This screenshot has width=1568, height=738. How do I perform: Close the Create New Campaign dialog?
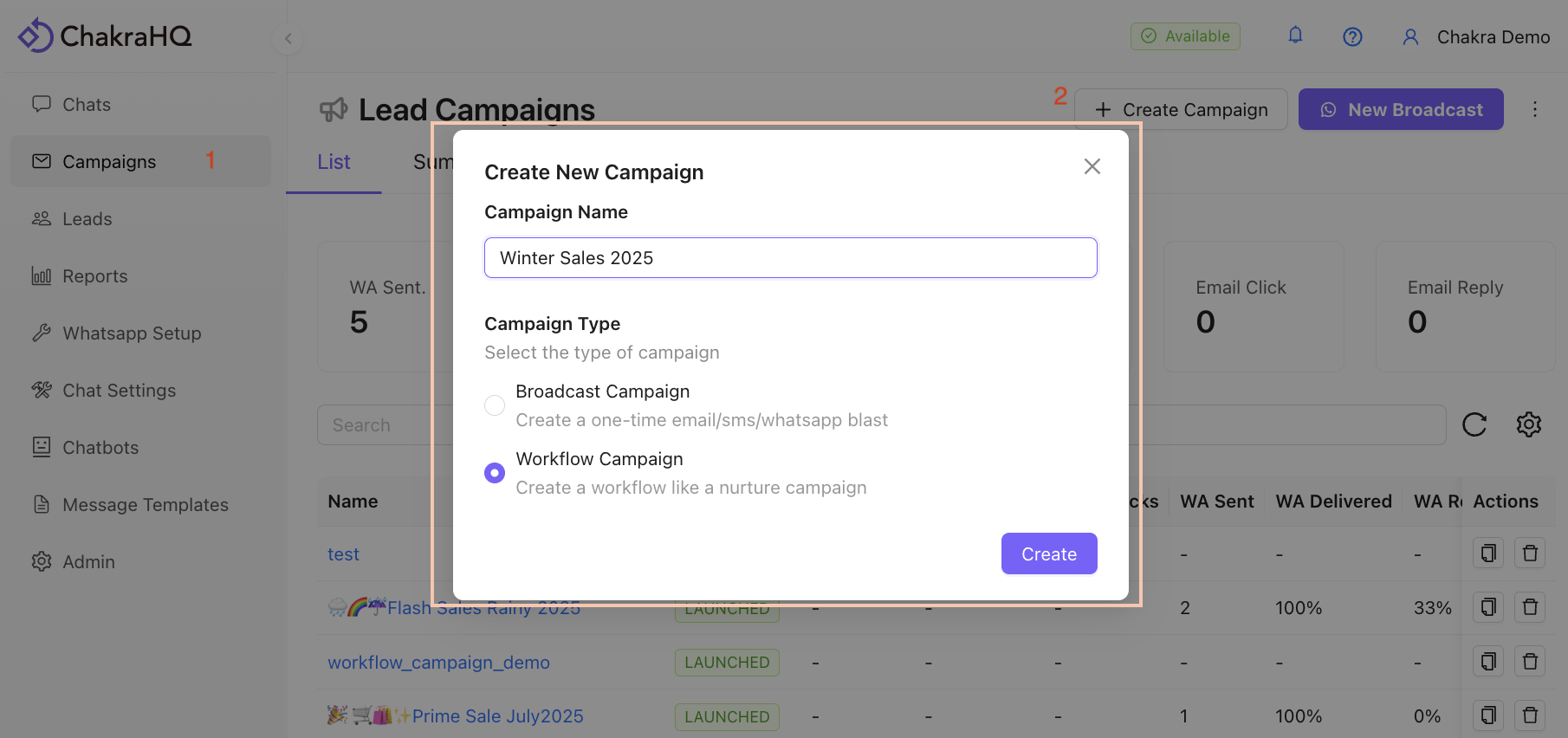click(1092, 166)
